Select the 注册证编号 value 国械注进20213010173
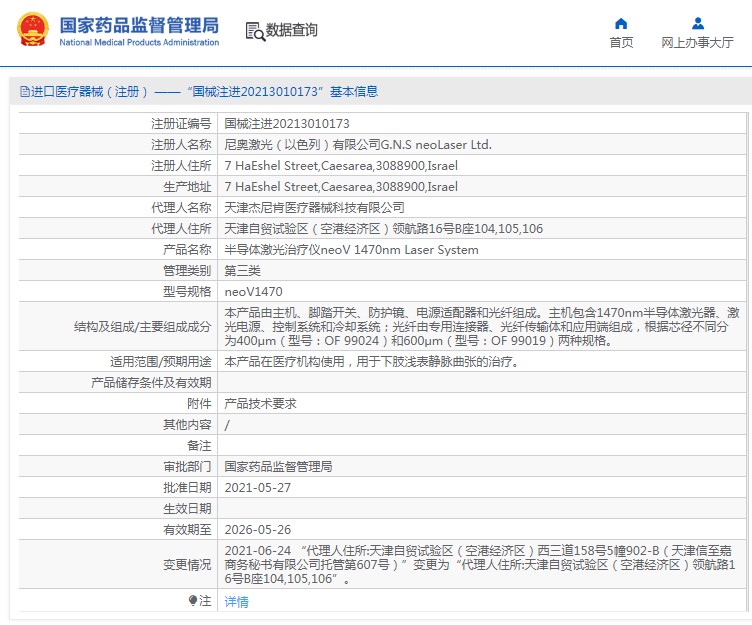The height and width of the screenshot is (625, 752). pos(287,124)
